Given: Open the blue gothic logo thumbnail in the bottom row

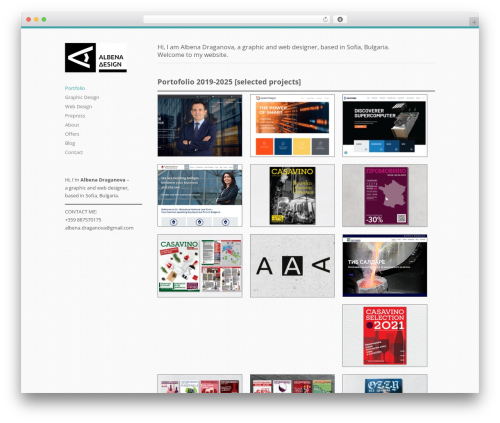Looking at the screenshot, I should coord(385,384).
